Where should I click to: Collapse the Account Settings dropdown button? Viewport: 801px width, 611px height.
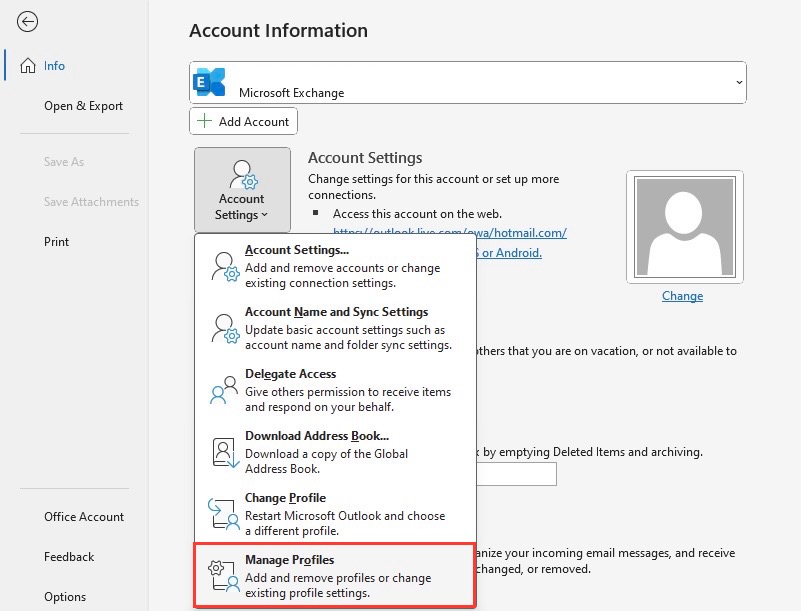[x=242, y=190]
